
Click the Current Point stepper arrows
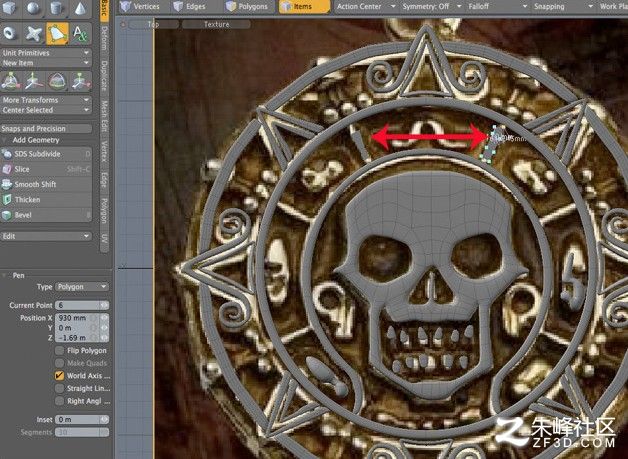pos(104,306)
